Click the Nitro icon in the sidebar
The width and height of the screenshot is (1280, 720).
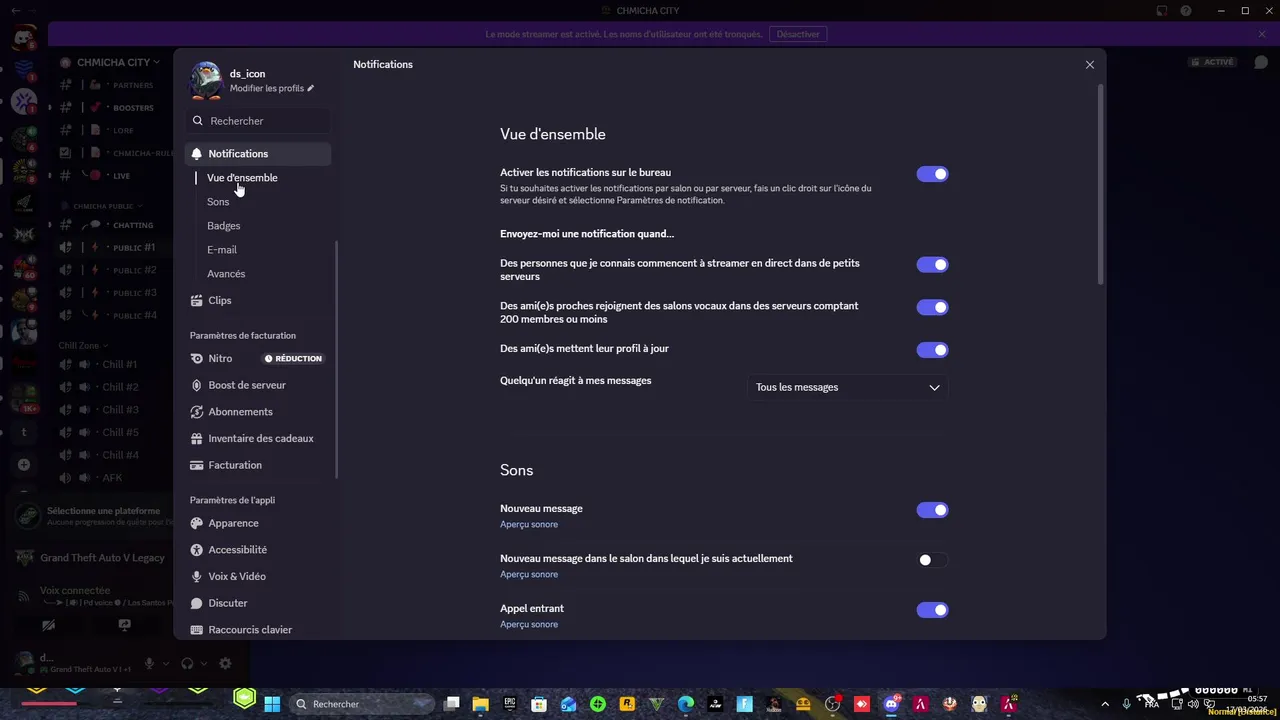click(x=197, y=358)
